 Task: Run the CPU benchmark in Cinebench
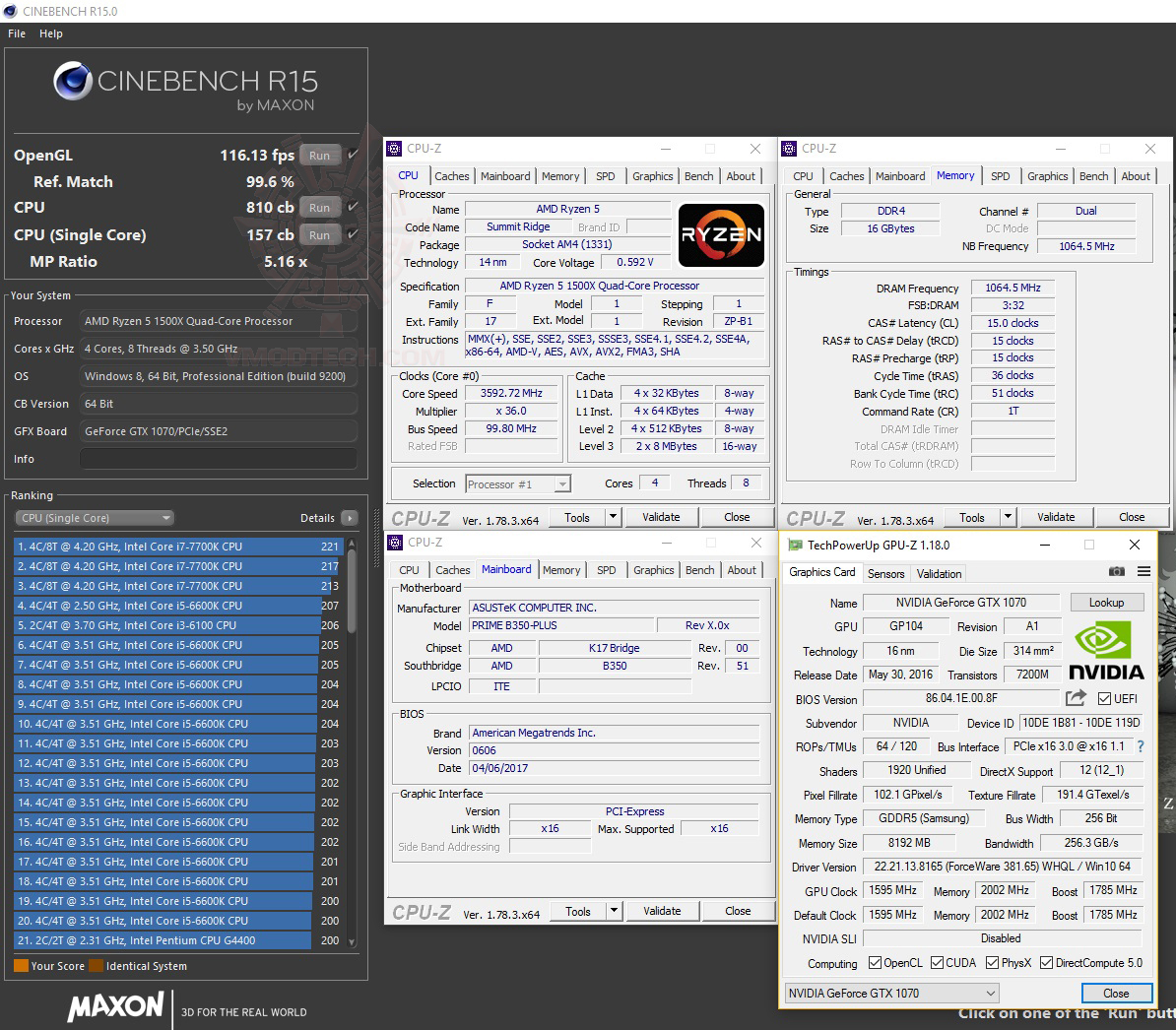point(319,207)
